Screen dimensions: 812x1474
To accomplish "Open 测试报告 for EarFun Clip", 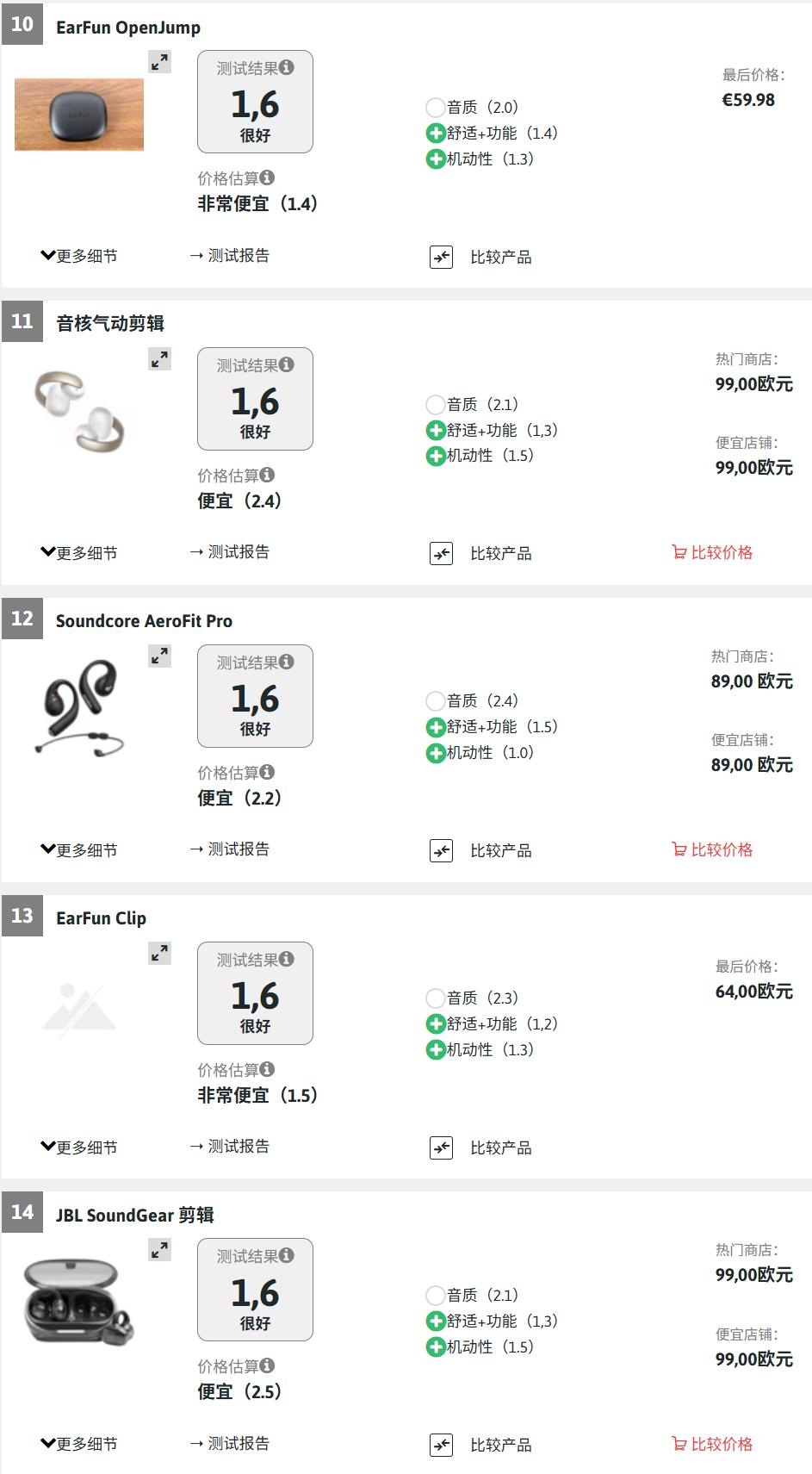I will (x=230, y=1147).
